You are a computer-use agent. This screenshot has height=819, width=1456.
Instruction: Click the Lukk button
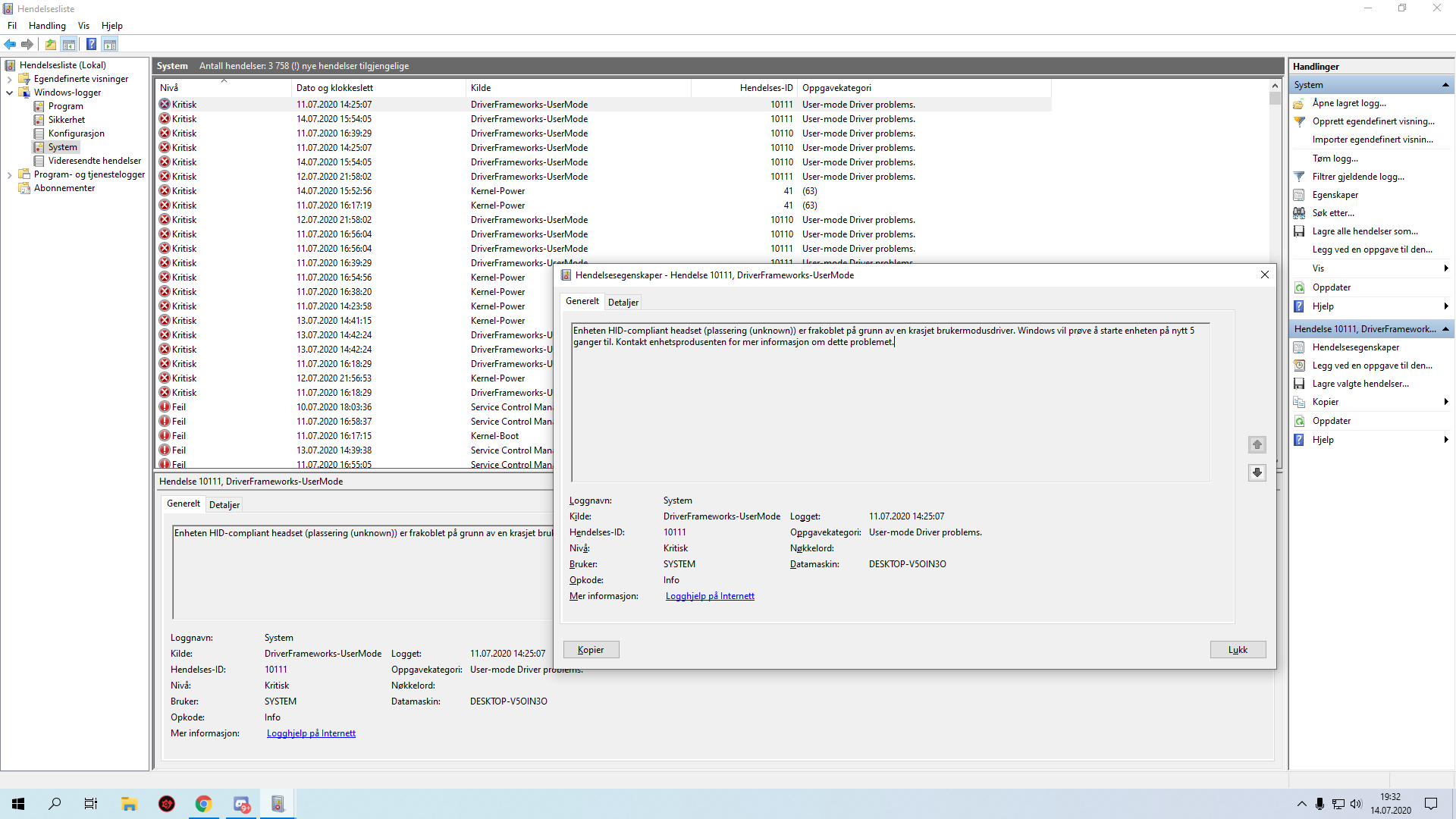click(x=1238, y=650)
